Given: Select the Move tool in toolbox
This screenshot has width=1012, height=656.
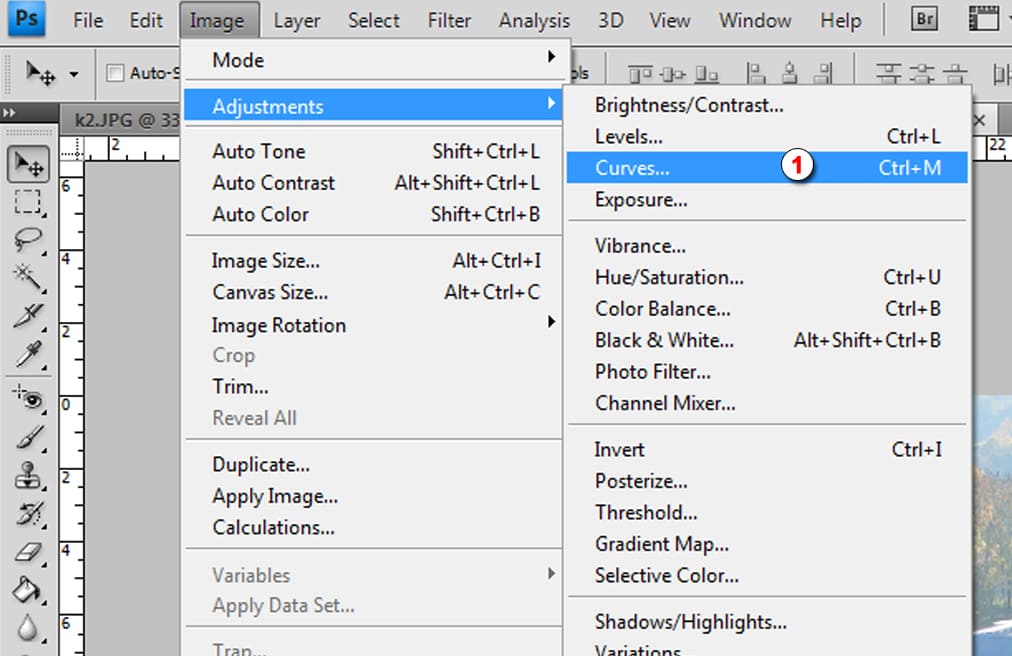Looking at the screenshot, I should click(x=28, y=164).
